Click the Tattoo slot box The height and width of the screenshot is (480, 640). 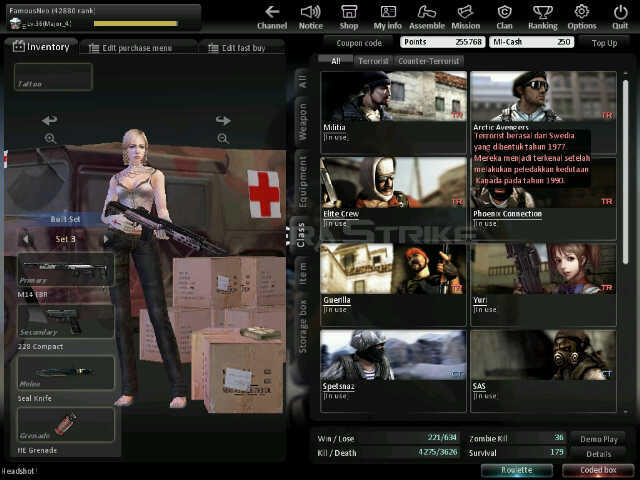tap(53, 76)
